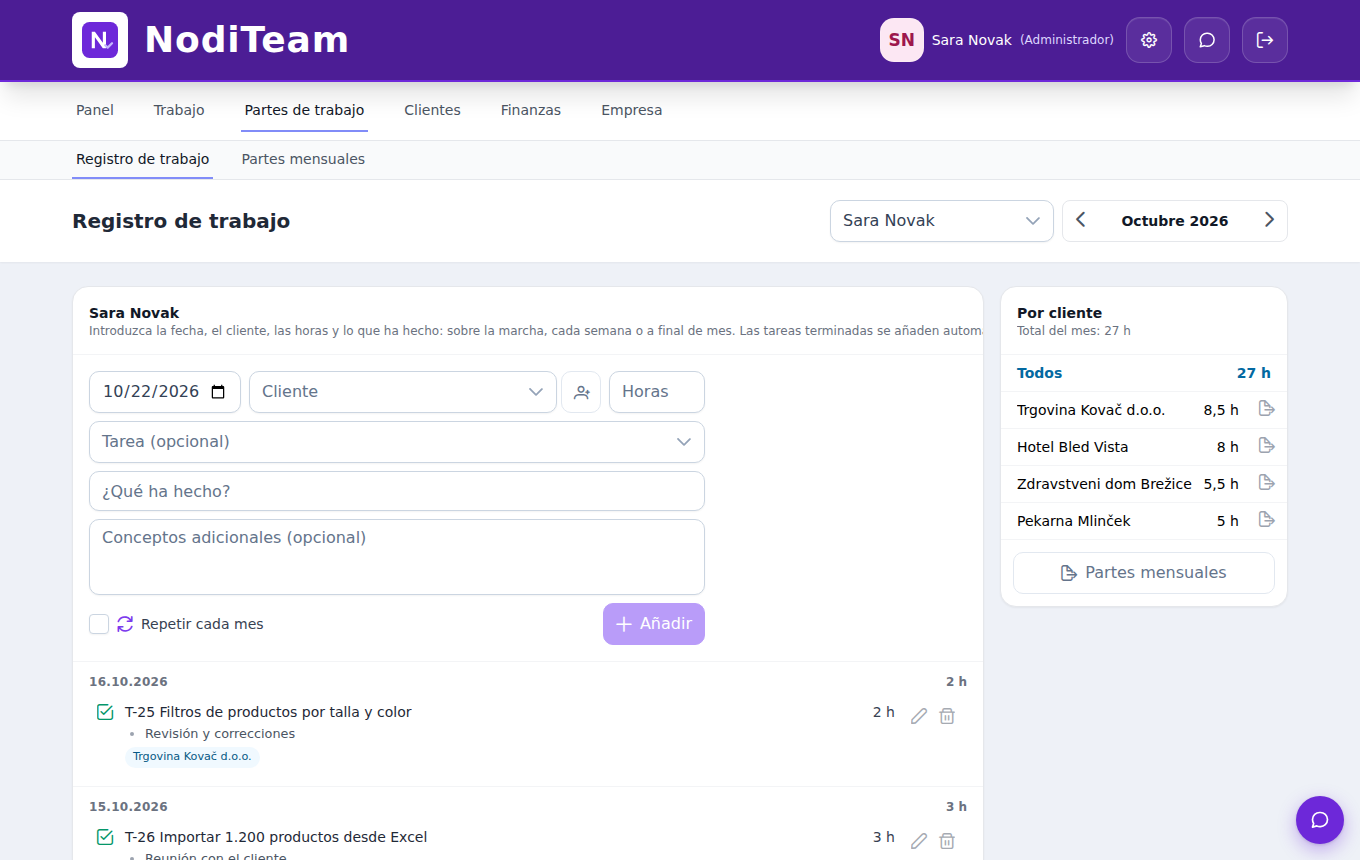Click the Conceptos adicionales text area
The height and width of the screenshot is (860, 1360).
[x=397, y=557]
